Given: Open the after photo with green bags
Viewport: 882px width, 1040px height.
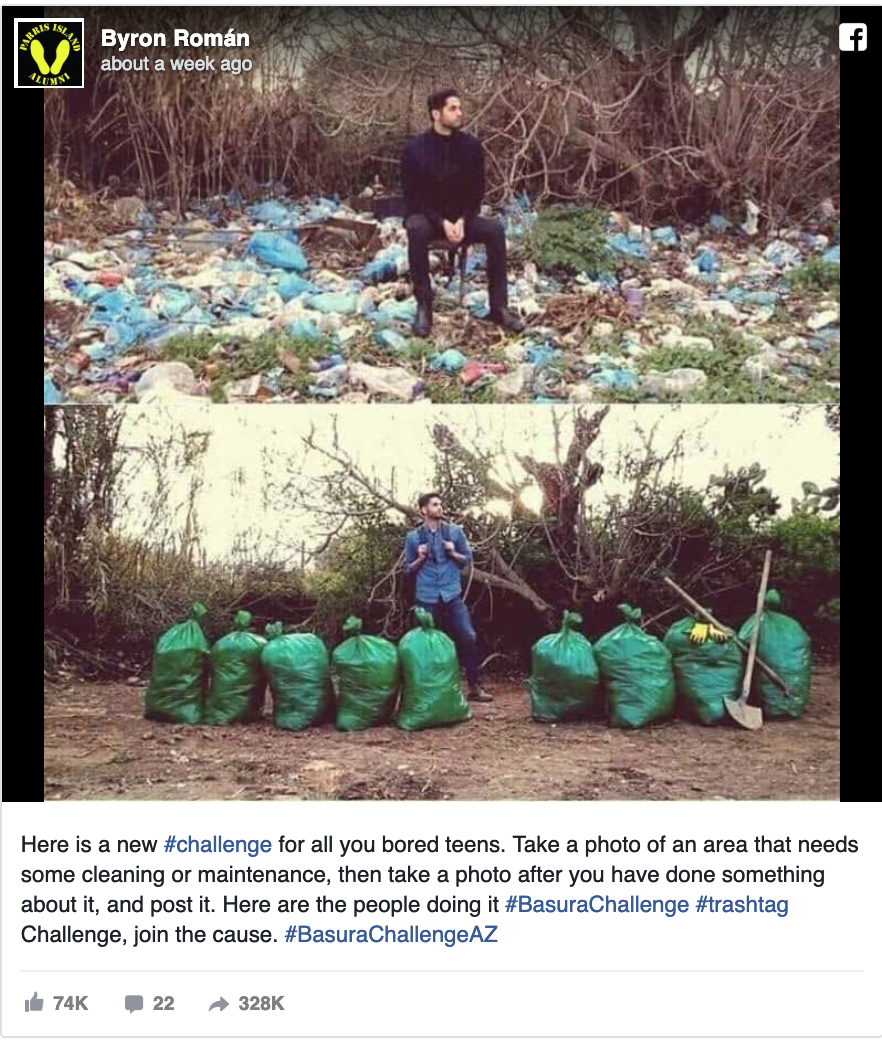Looking at the screenshot, I should tap(442, 603).
